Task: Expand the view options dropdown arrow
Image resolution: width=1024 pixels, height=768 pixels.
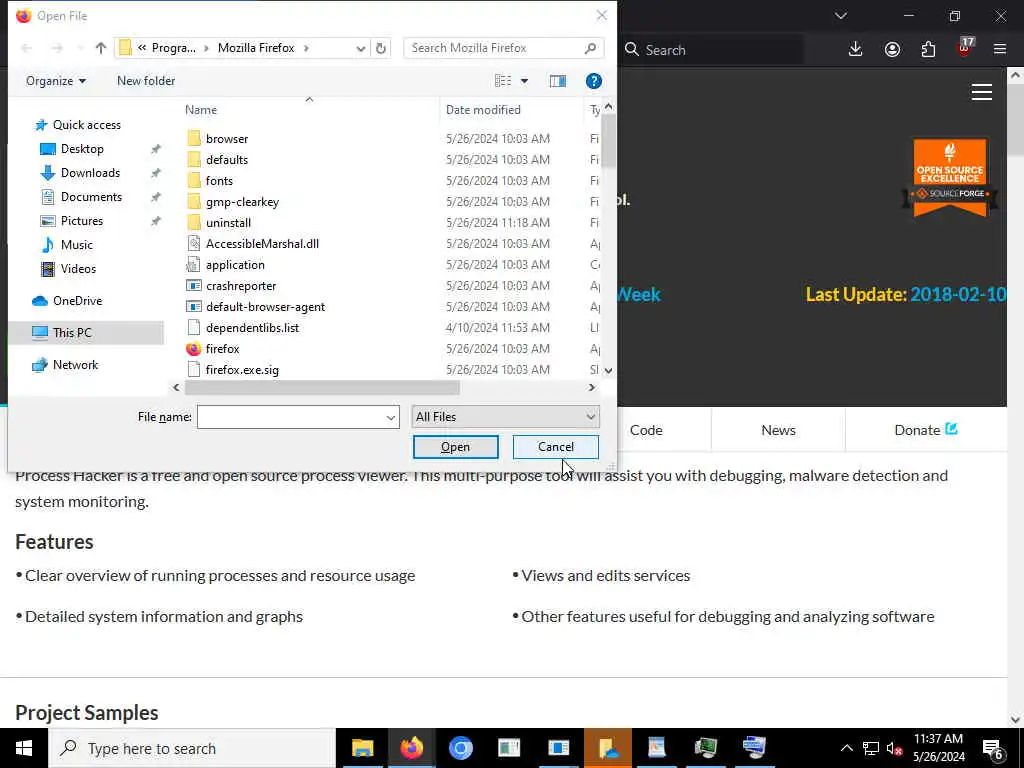Action: [524, 81]
